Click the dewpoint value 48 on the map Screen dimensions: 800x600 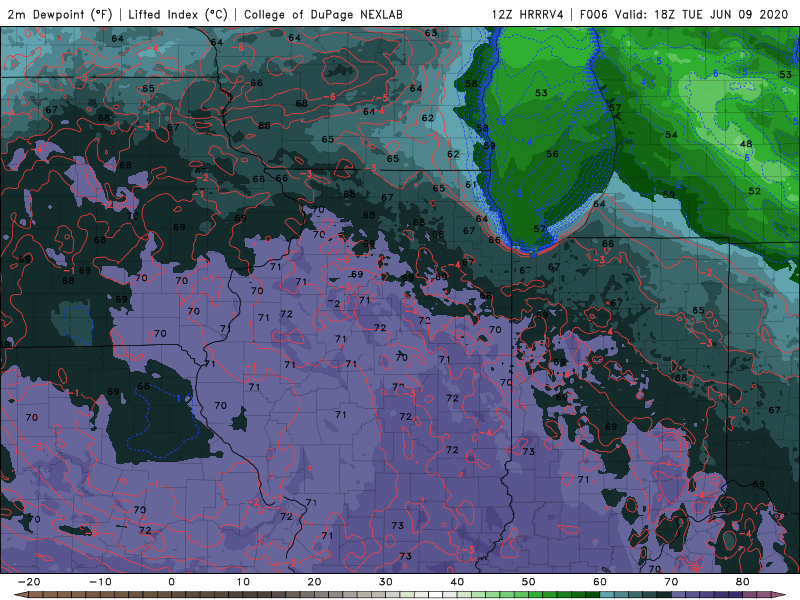[746, 144]
